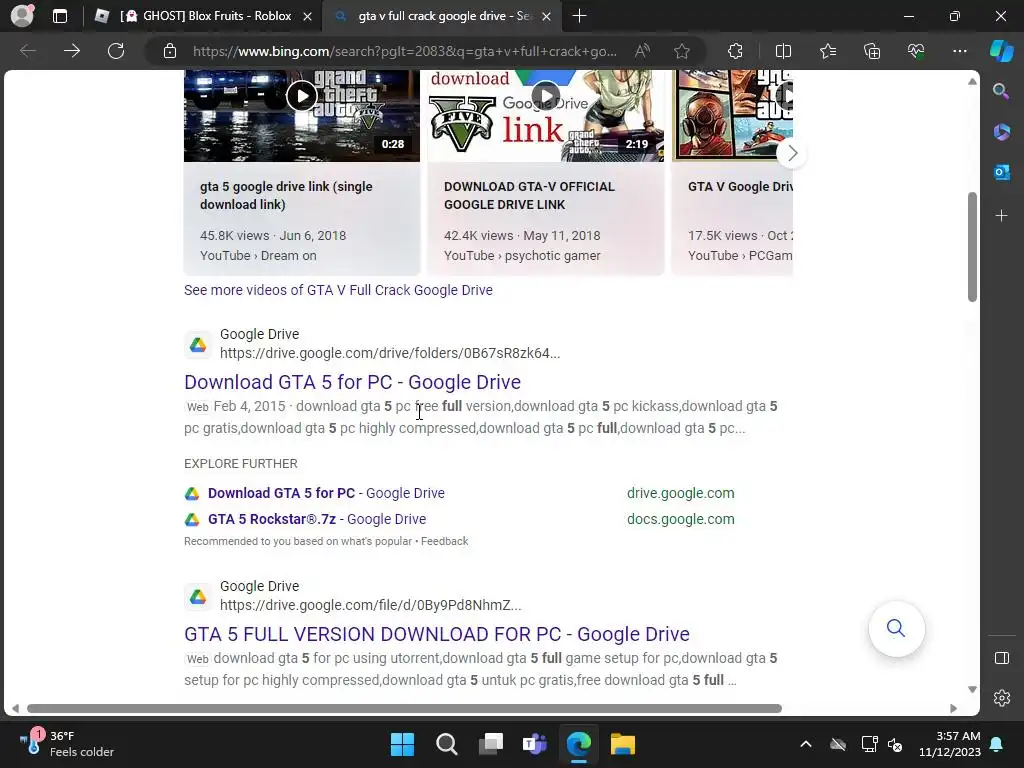Click the floating round search button

tap(896, 628)
